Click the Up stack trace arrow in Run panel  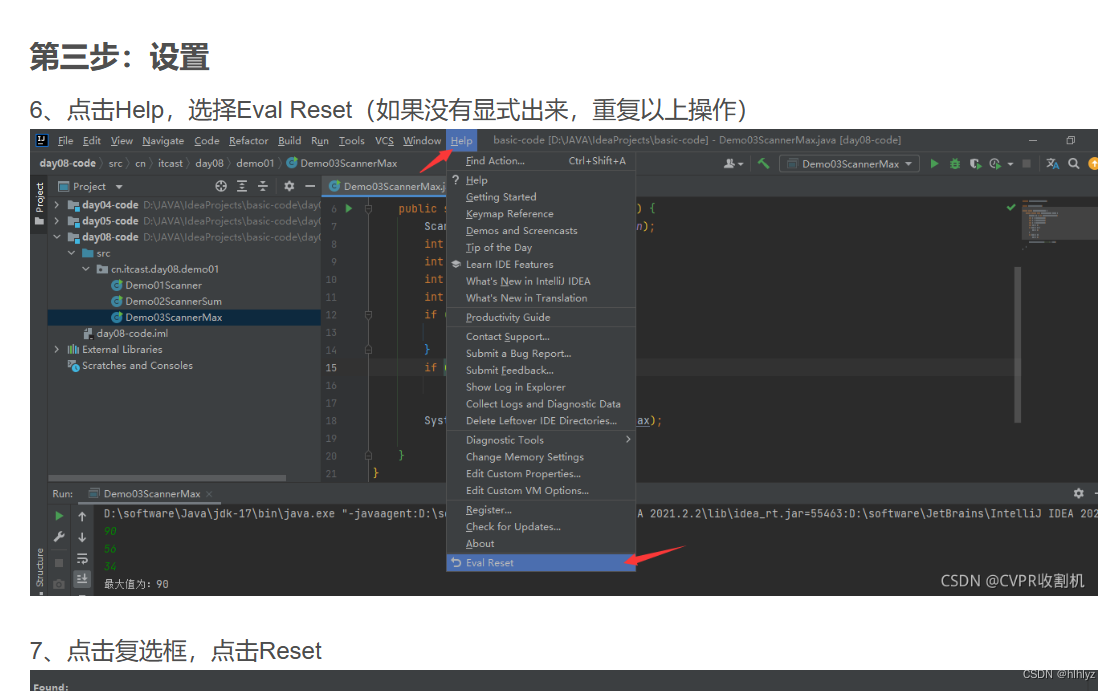[82, 516]
